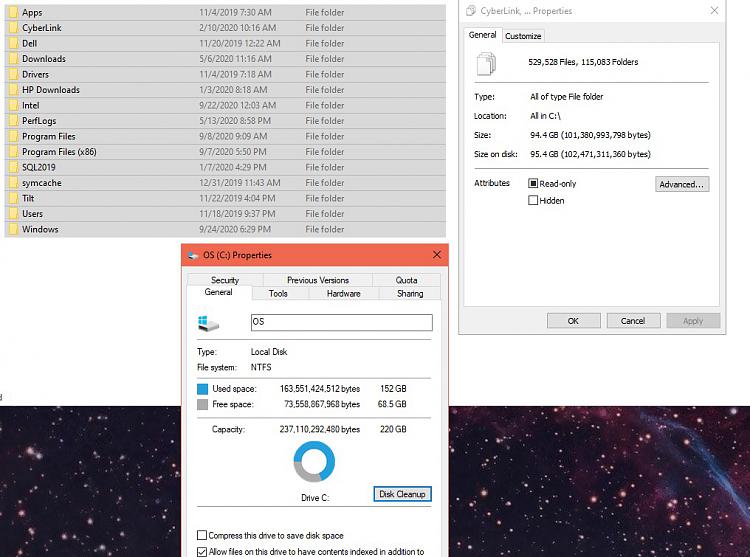750x557 pixels.
Task: Click the Advanced... button
Action: click(682, 185)
